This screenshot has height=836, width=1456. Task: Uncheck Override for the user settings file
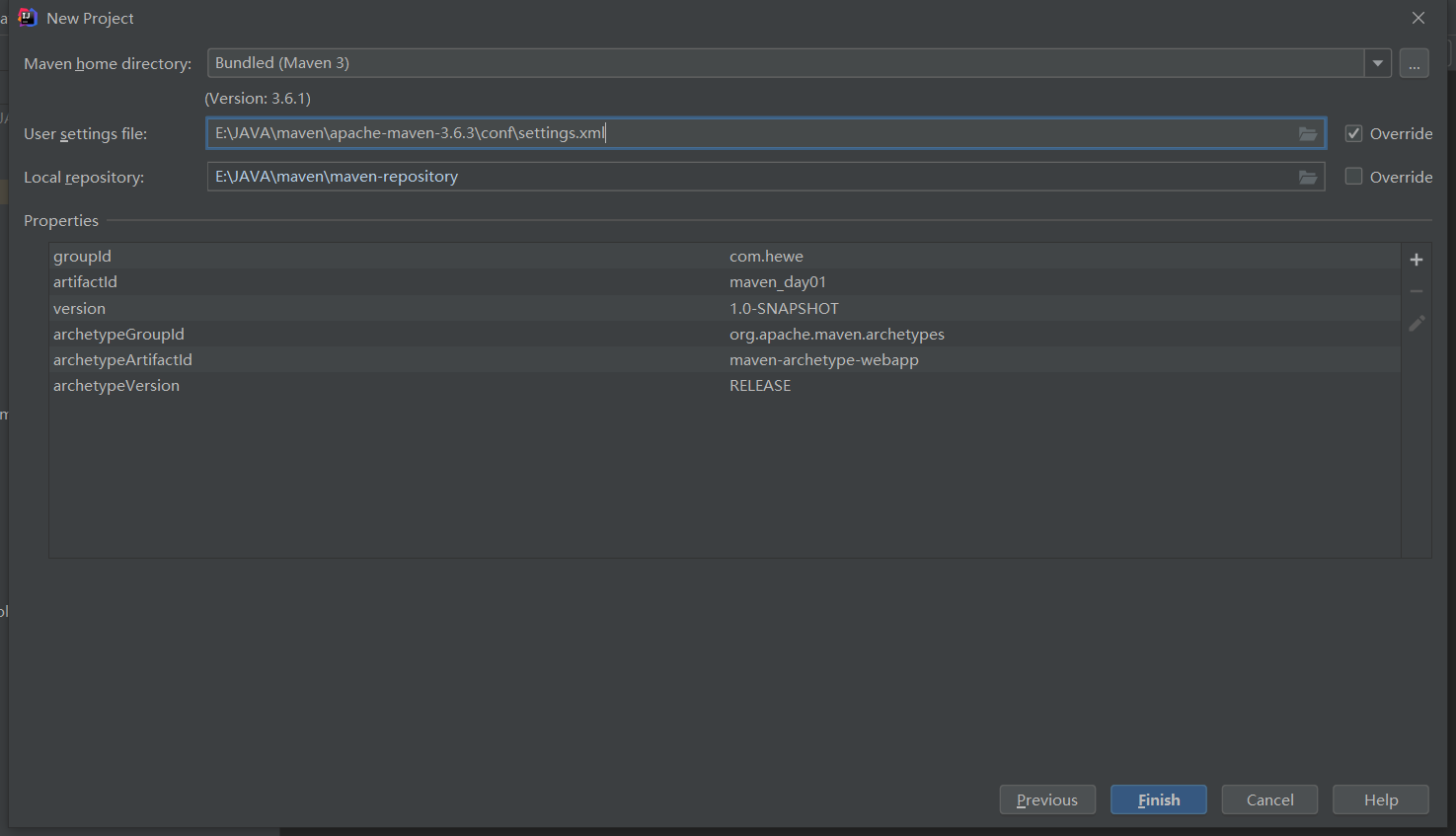click(x=1353, y=133)
